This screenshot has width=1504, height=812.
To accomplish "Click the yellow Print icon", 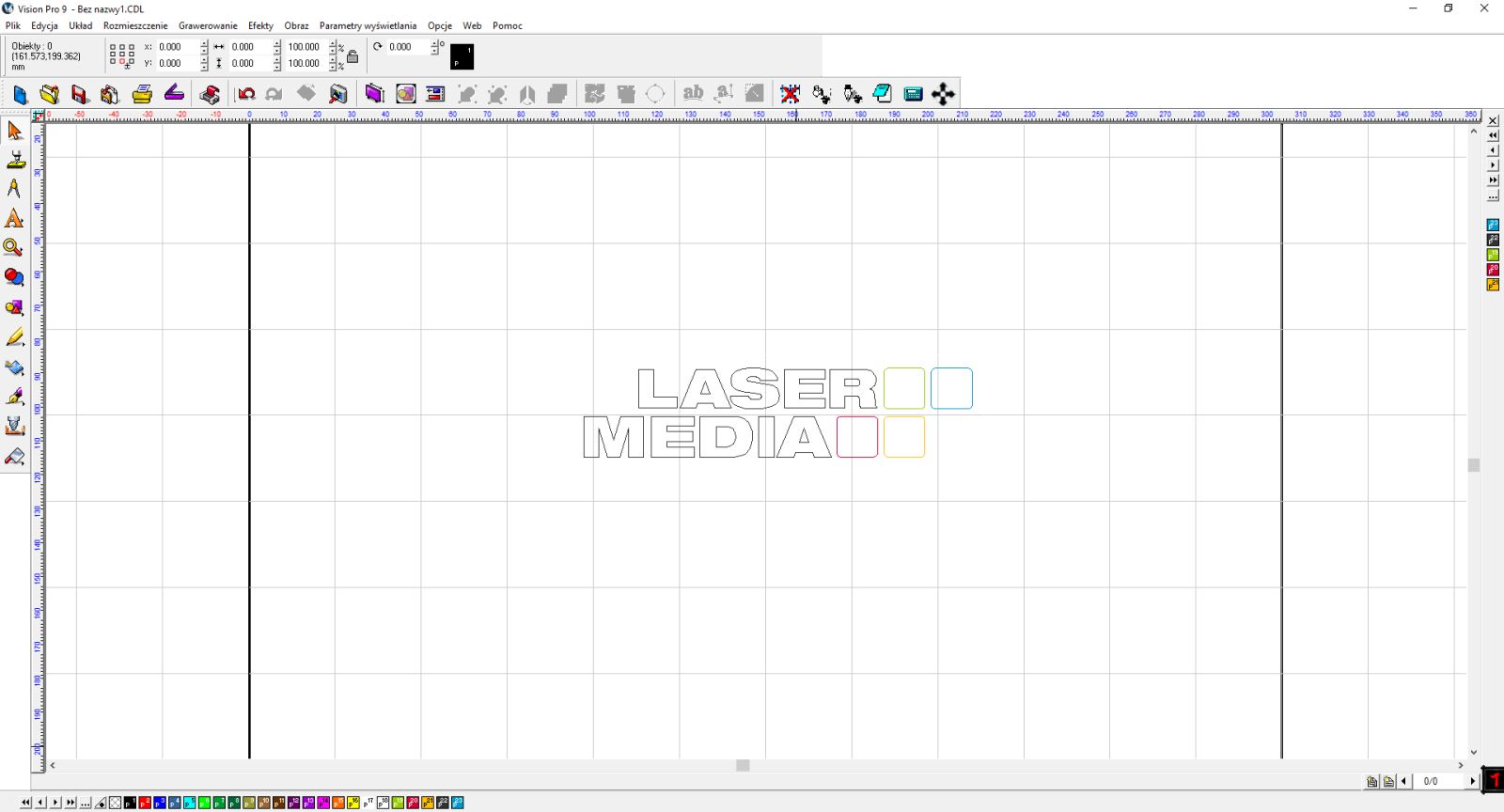I will [142, 94].
